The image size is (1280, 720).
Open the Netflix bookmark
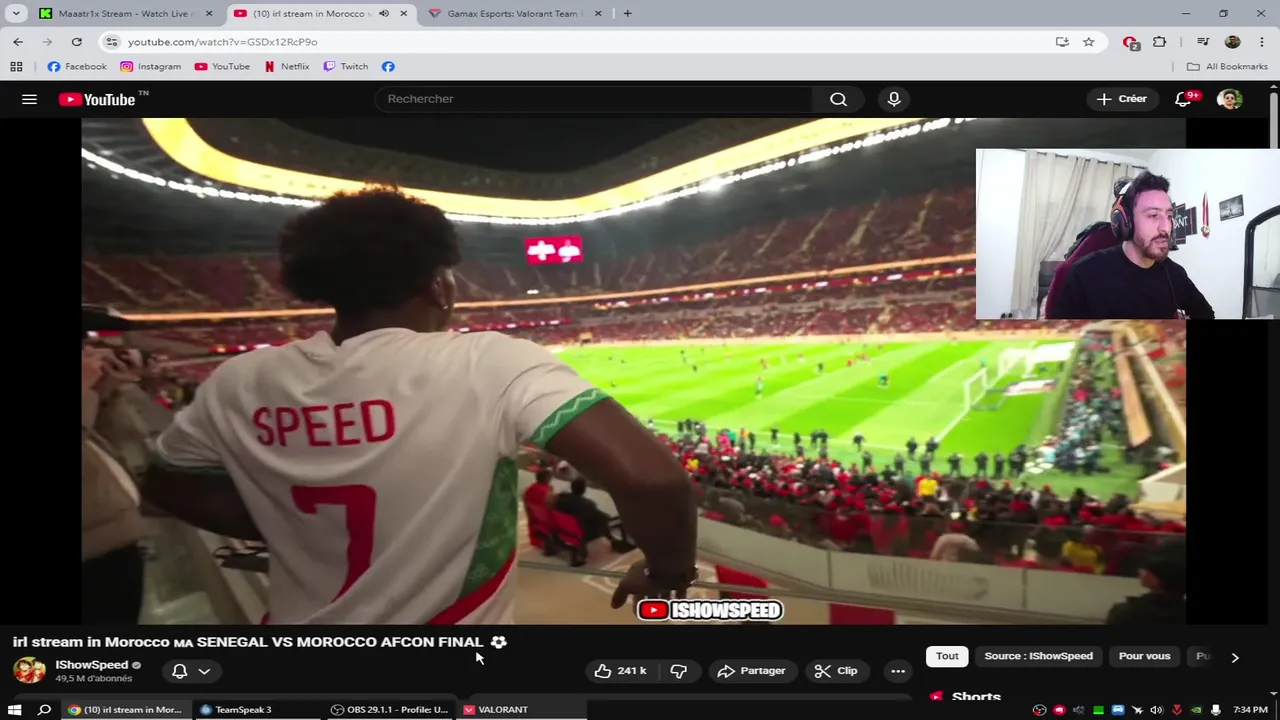(286, 66)
